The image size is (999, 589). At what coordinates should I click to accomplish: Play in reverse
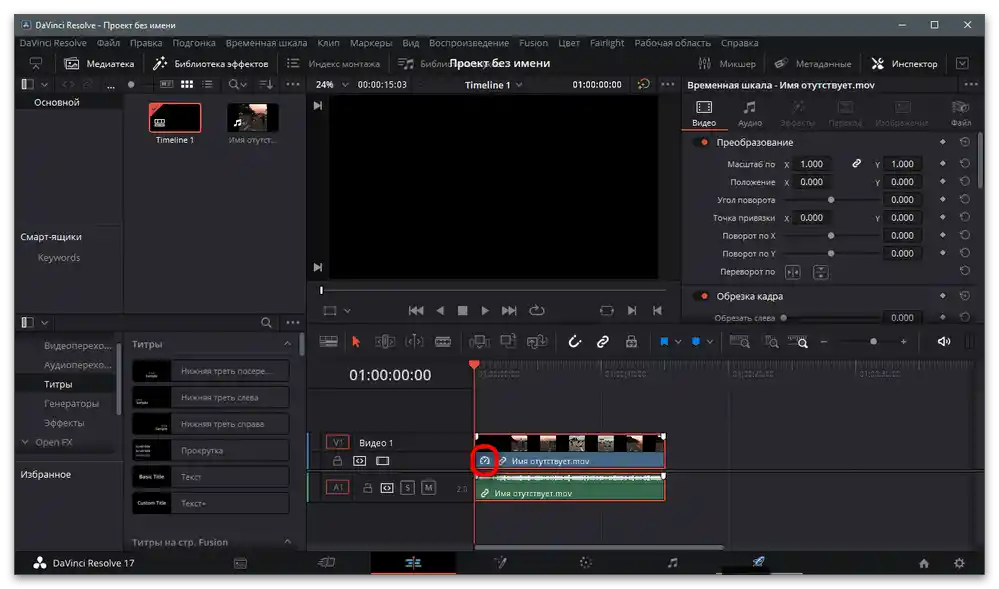click(440, 310)
